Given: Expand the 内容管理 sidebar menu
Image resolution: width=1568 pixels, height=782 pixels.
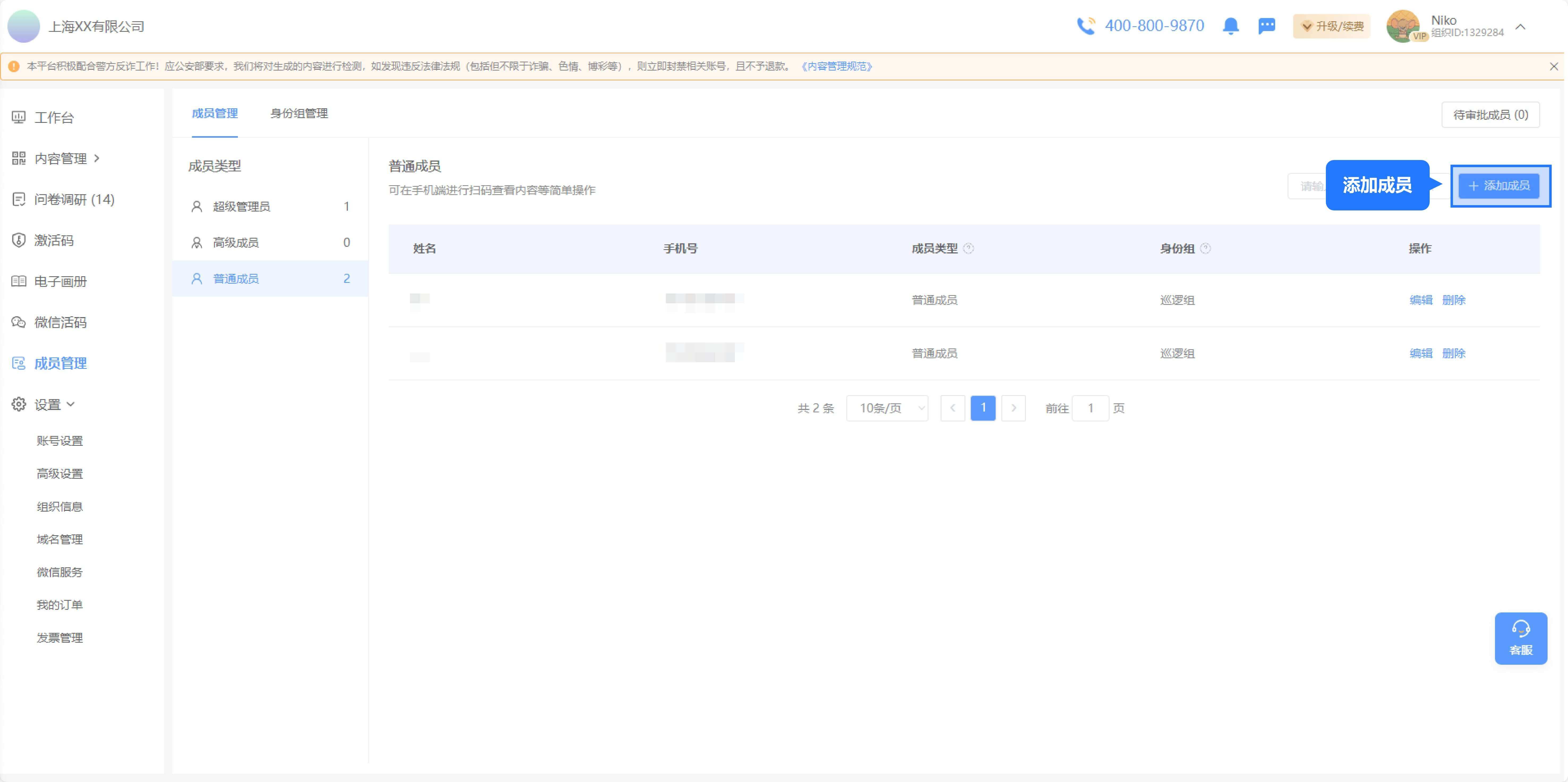Looking at the screenshot, I should 61,158.
